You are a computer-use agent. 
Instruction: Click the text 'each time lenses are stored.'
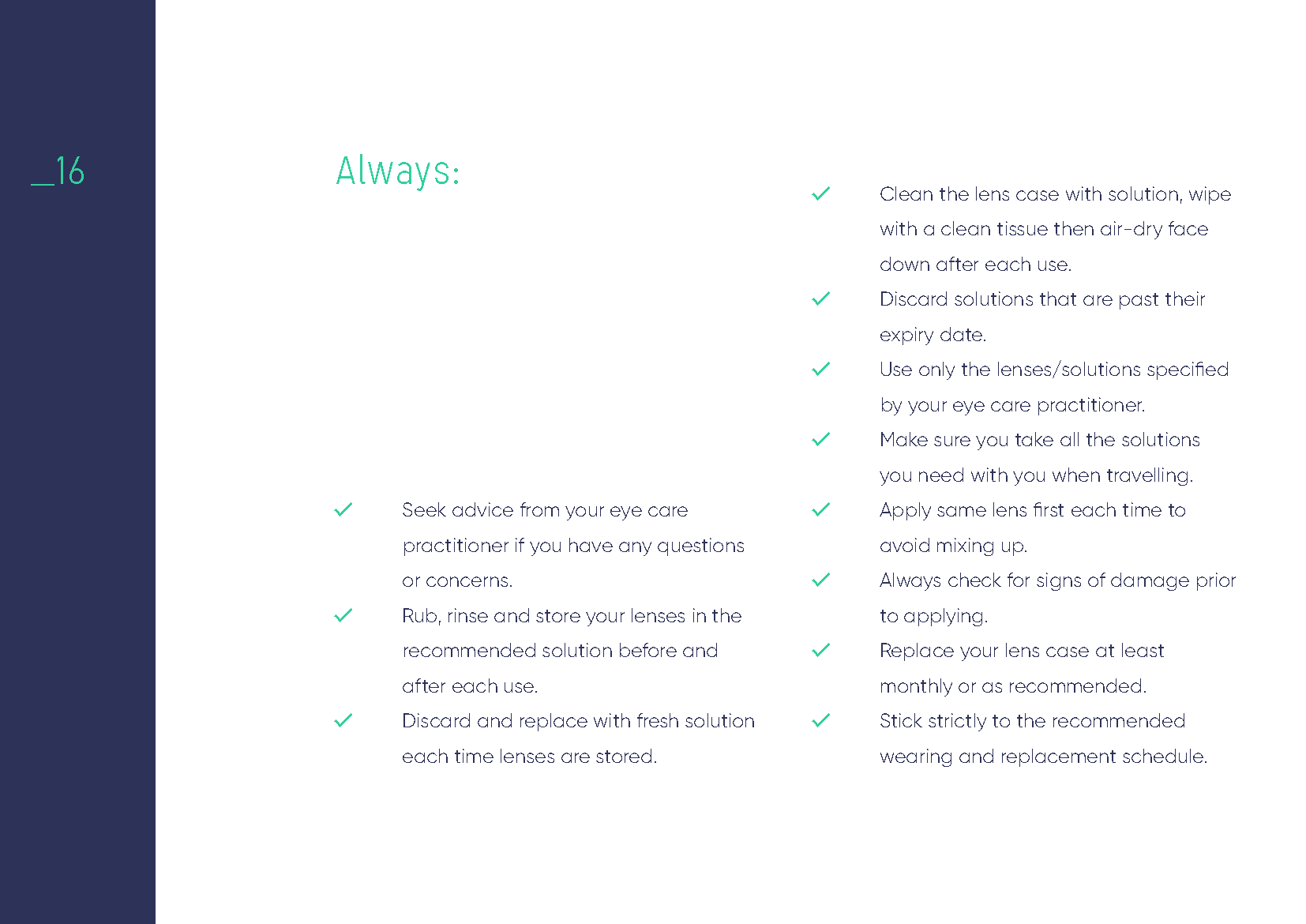pyautogui.click(x=529, y=757)
